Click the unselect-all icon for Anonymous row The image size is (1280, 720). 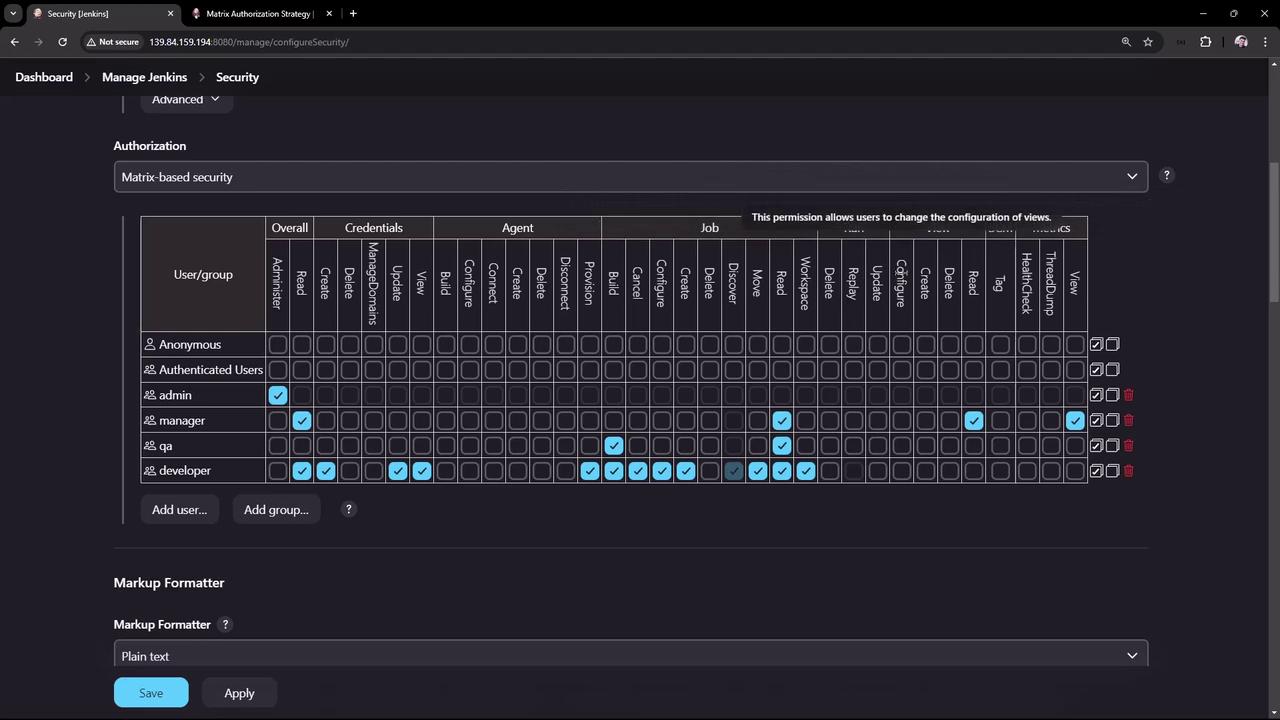(x=1113, y=344)
